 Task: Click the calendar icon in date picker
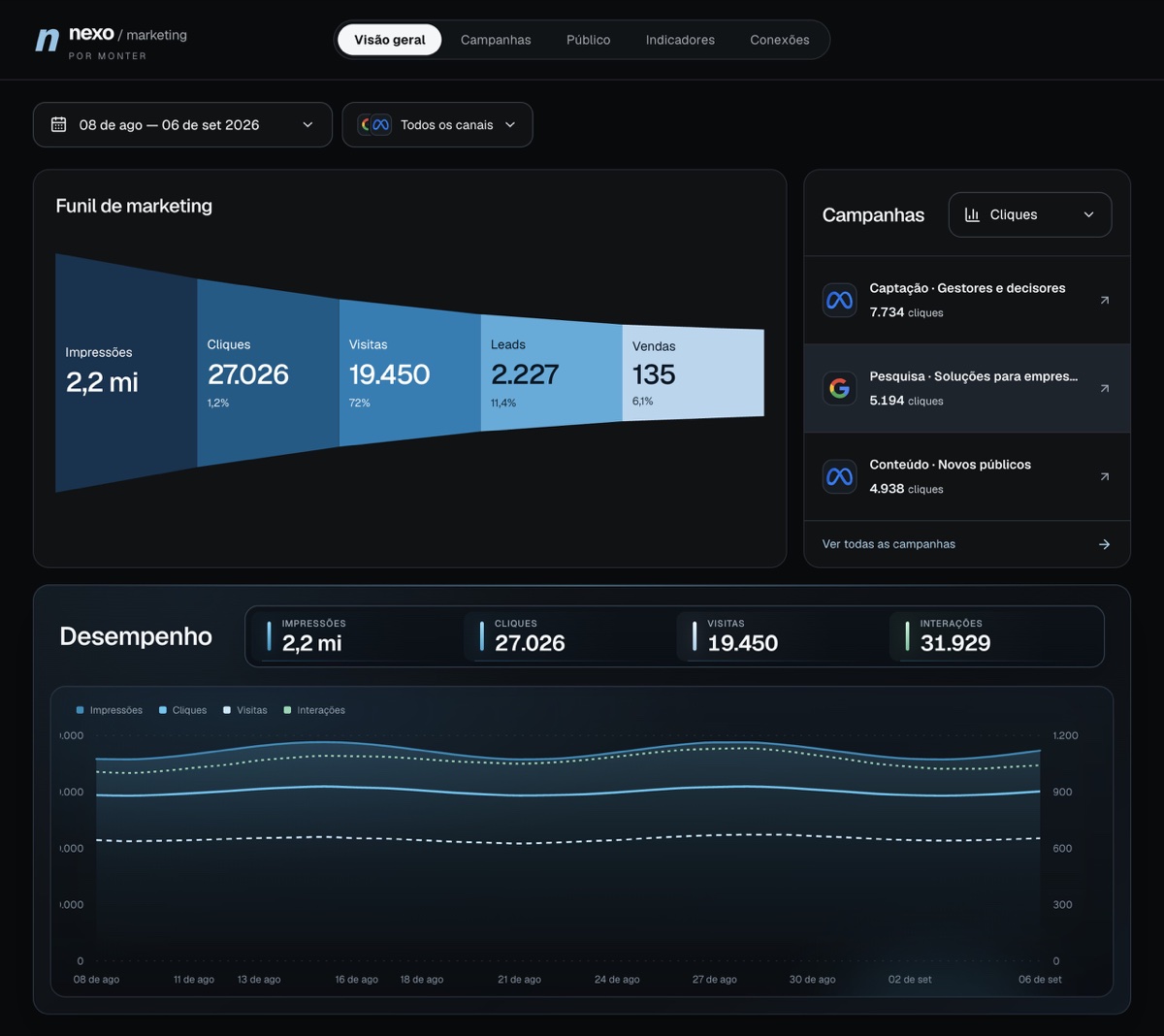pos(58,124)
